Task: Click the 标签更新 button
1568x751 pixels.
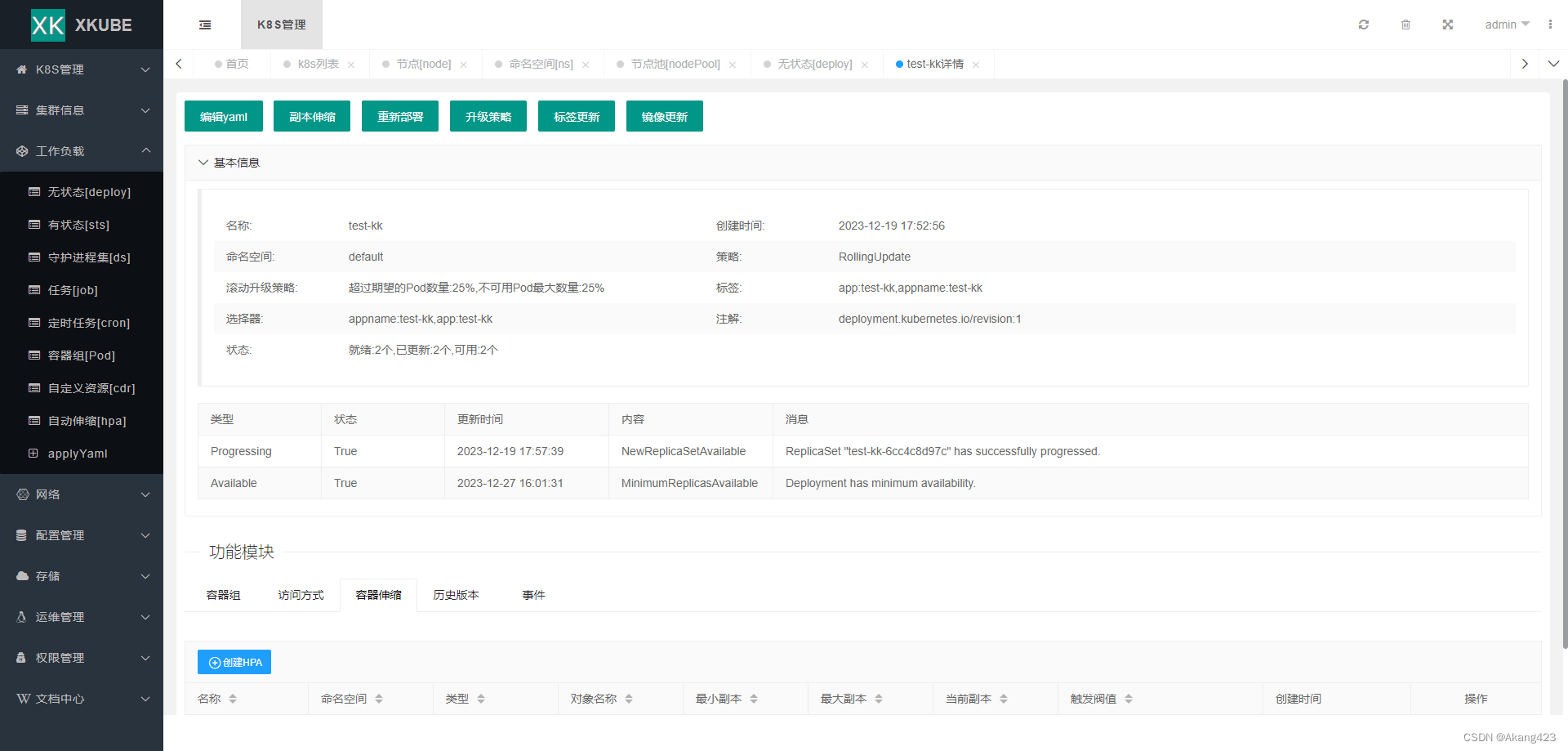Action: (x=577, y=116)
